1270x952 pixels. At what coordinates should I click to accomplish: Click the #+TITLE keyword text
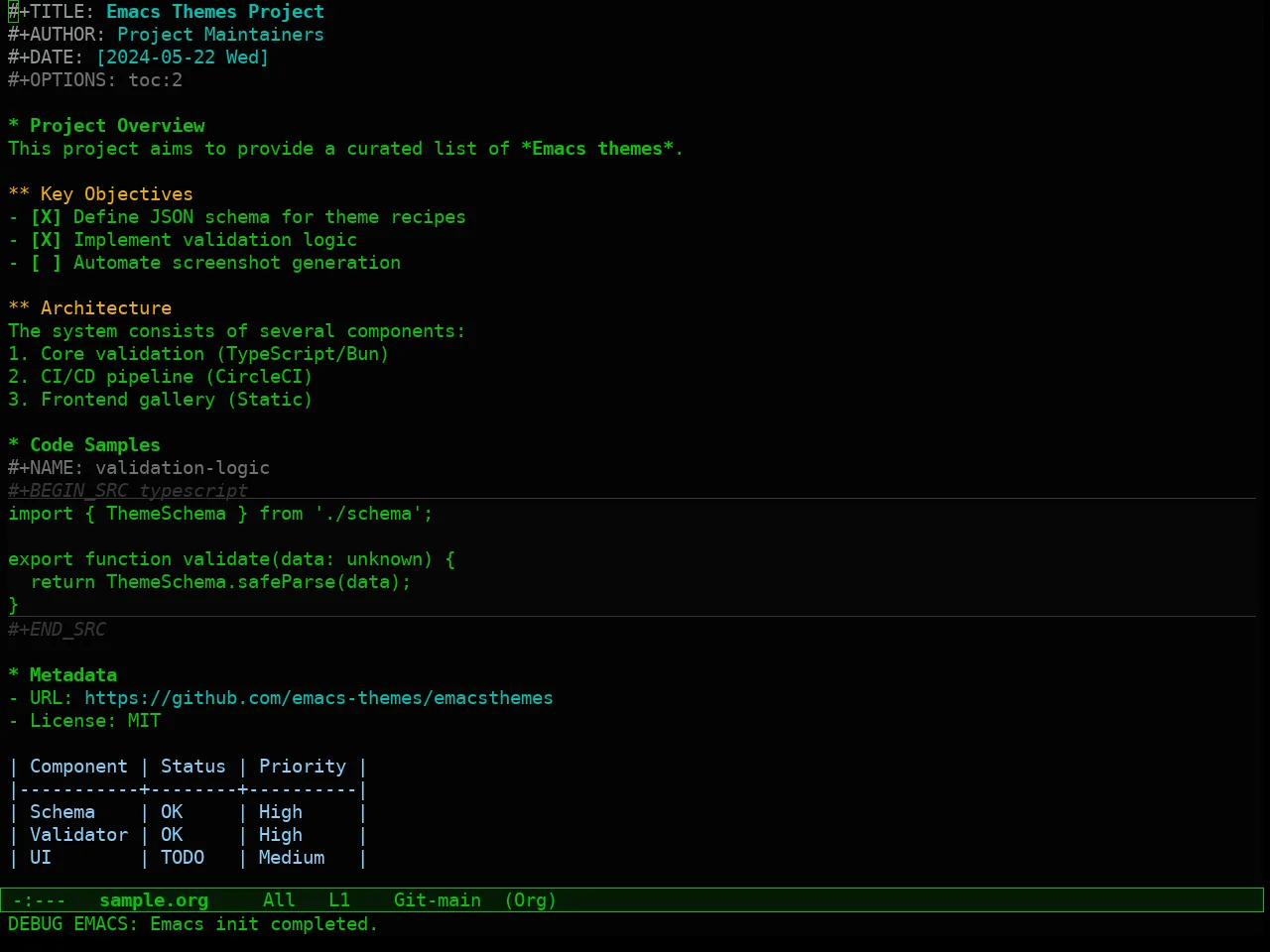[52, 12]
